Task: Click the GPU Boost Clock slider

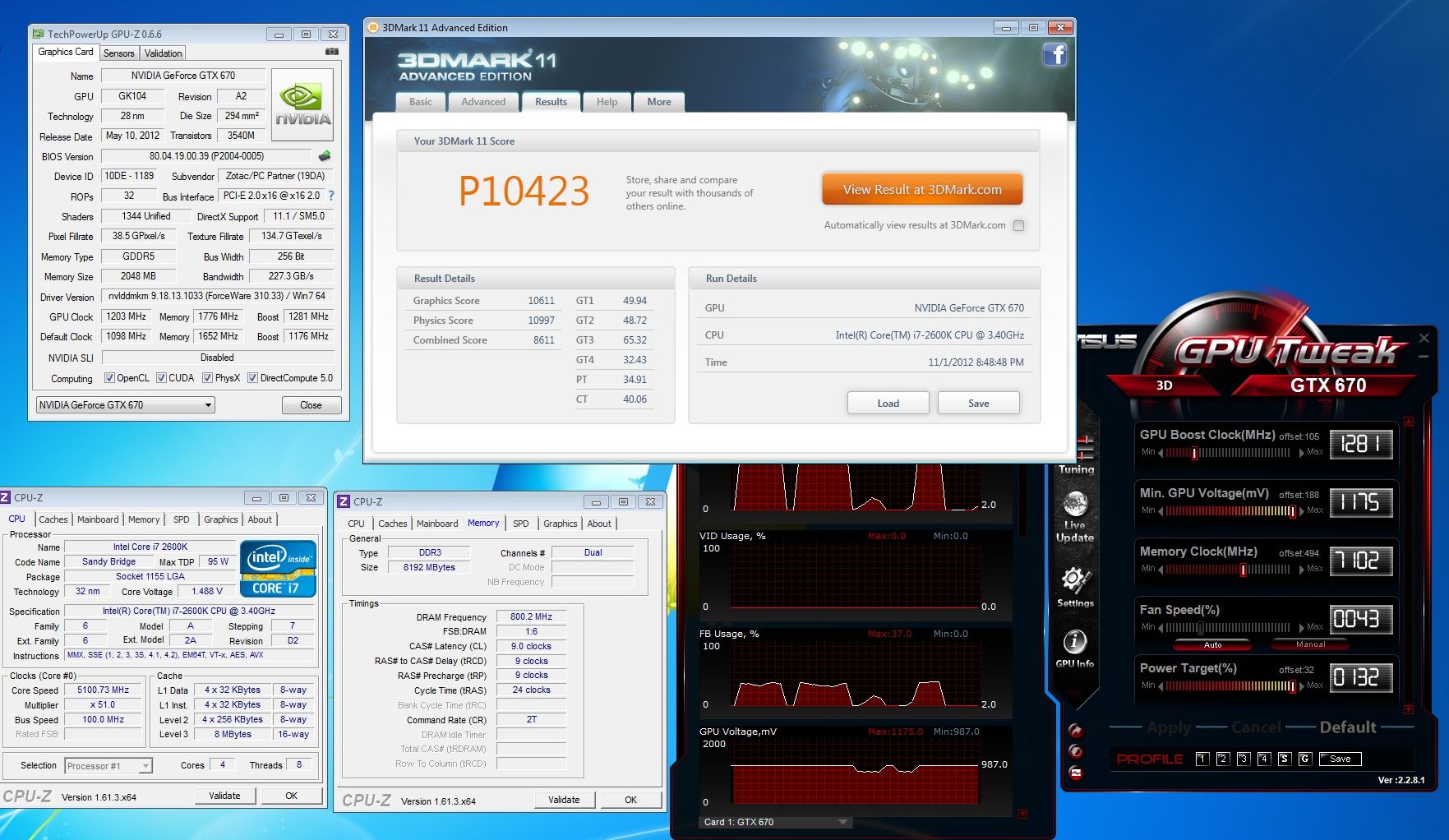Action: 1228,453
